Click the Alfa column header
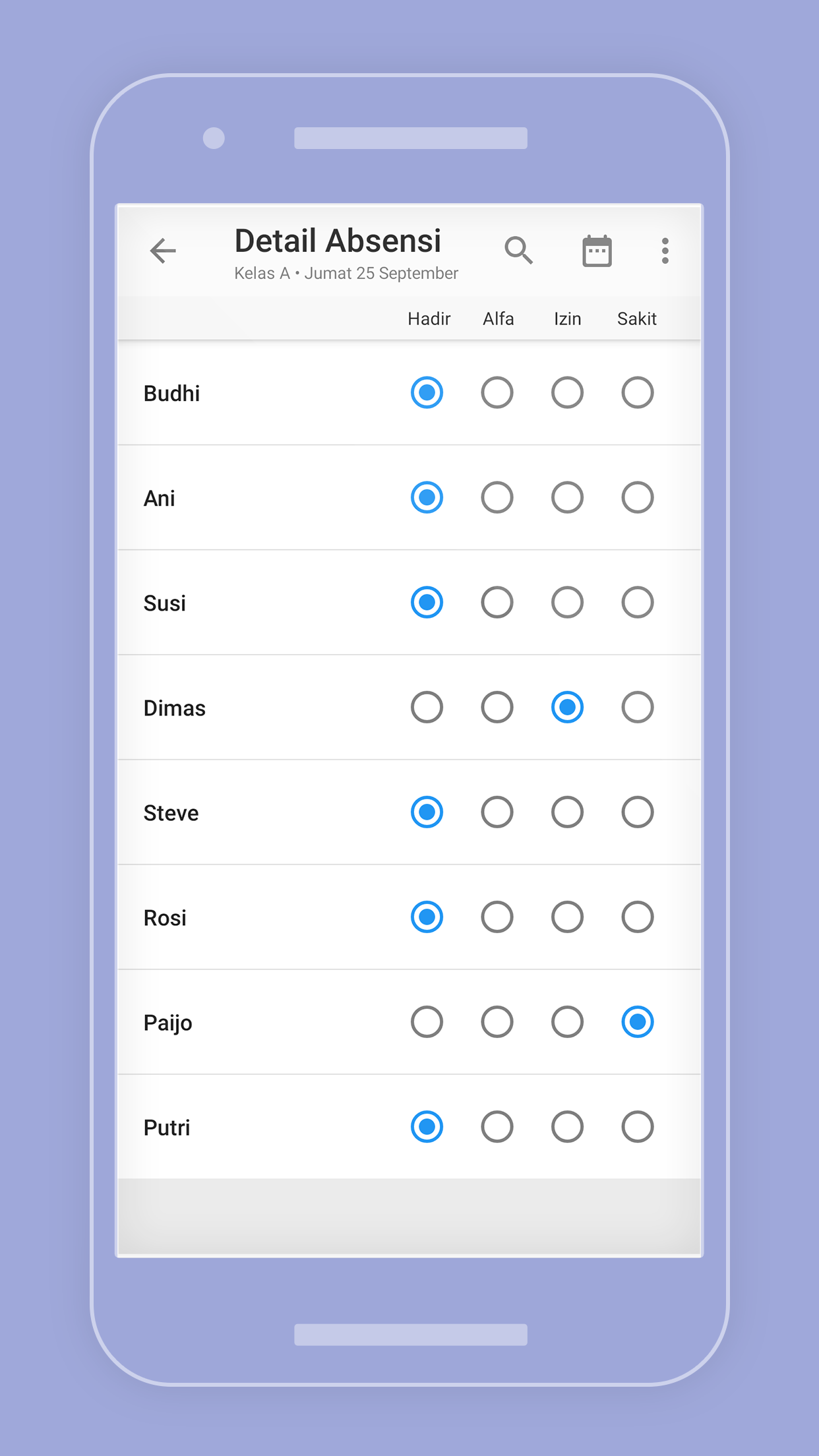The image size is (819, 1456). coord(498,319)
